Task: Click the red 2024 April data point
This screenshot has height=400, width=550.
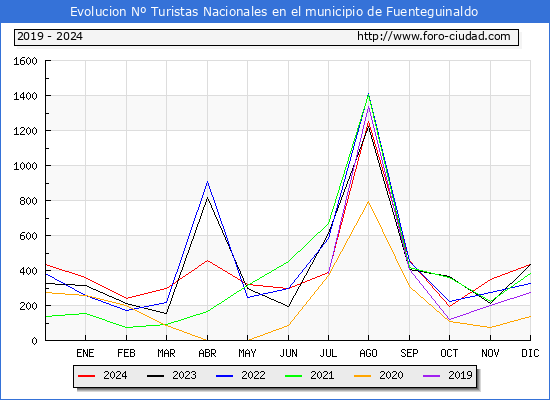Action: pyautogui.click(x=207, y=260)
